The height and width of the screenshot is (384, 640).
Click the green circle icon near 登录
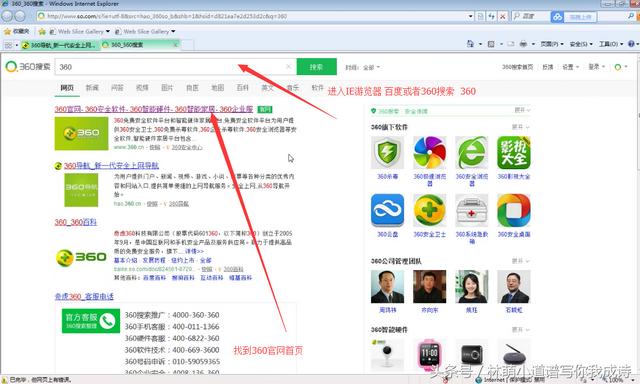pyautogui.click(x=618, y=67)
